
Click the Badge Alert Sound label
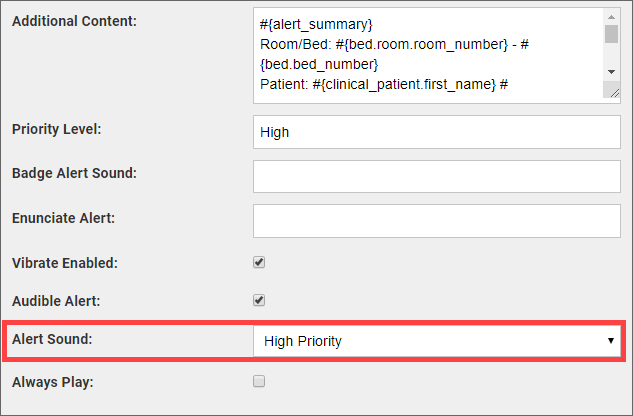click(x=74, y=173)
